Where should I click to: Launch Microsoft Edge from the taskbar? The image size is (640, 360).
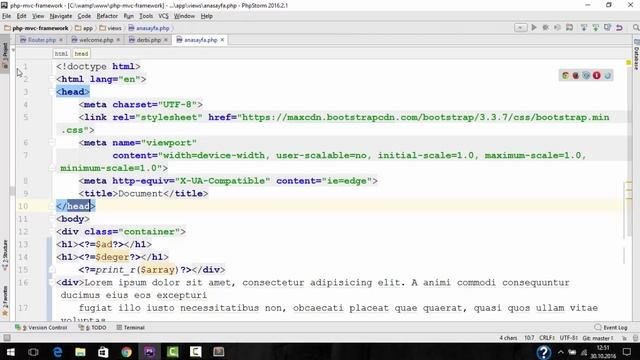57,352
